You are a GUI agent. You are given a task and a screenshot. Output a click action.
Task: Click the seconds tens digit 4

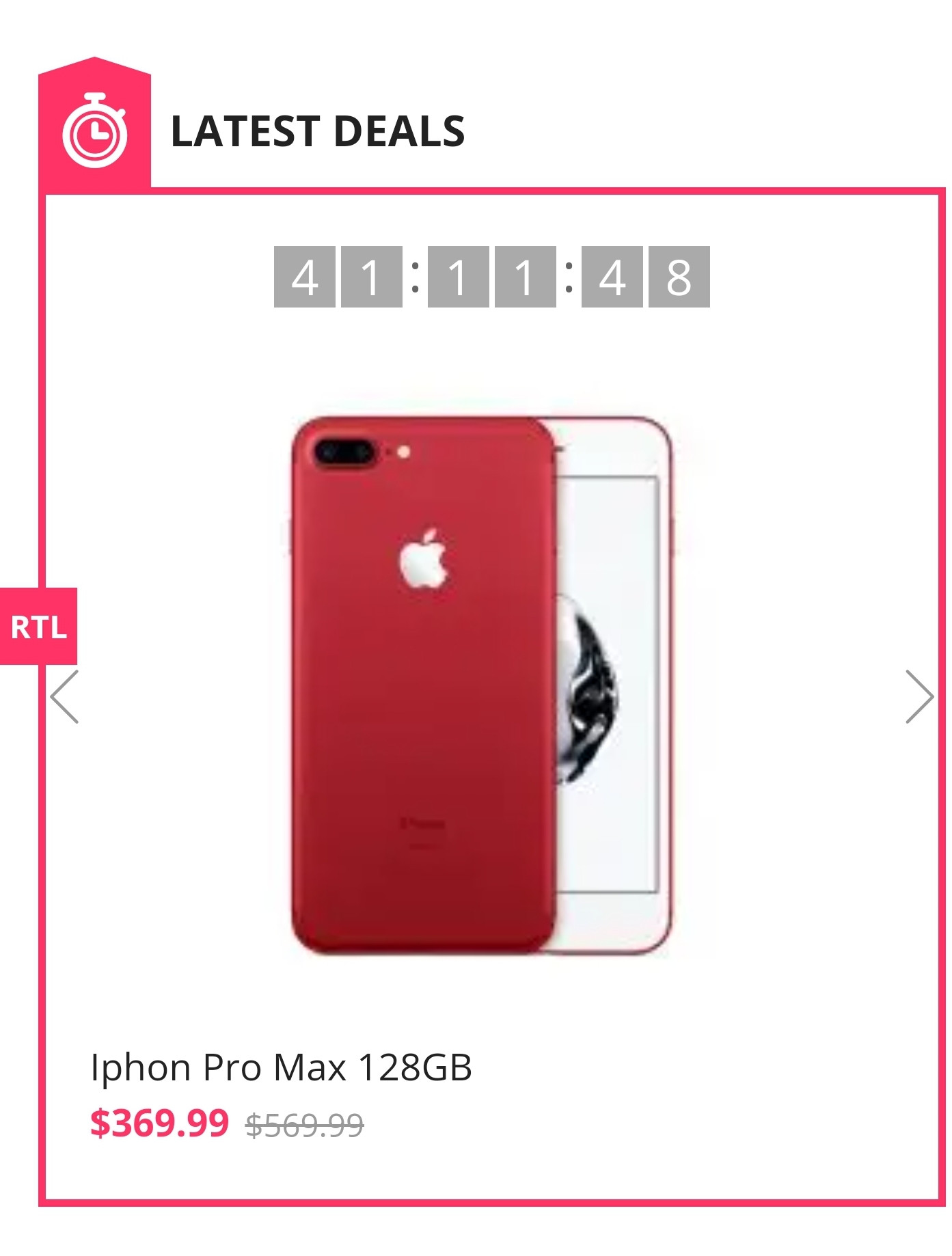[612, 277]
